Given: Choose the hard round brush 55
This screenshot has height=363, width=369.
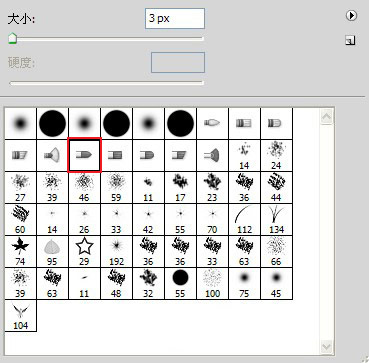Looking at the screenshot, I should (180, 284).
